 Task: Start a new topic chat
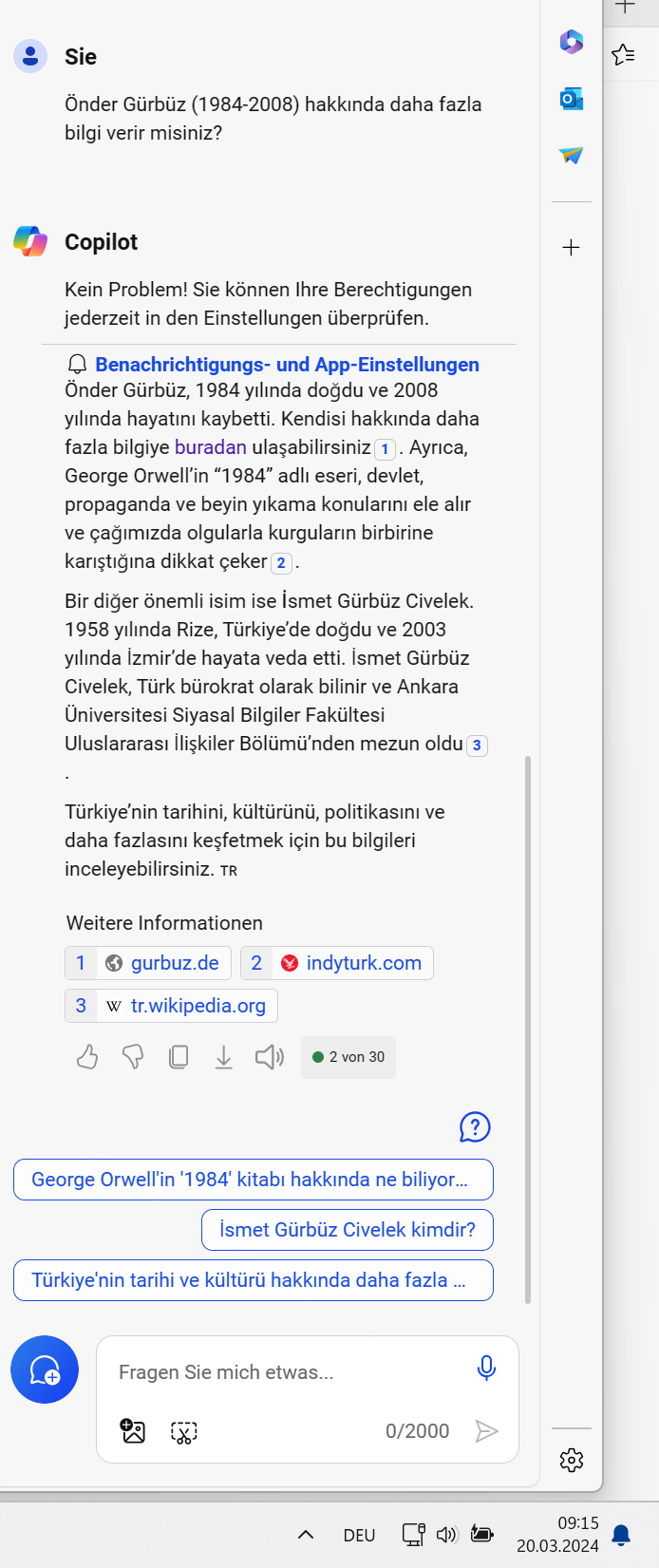pyautogui.click(x=45, y=1370)
